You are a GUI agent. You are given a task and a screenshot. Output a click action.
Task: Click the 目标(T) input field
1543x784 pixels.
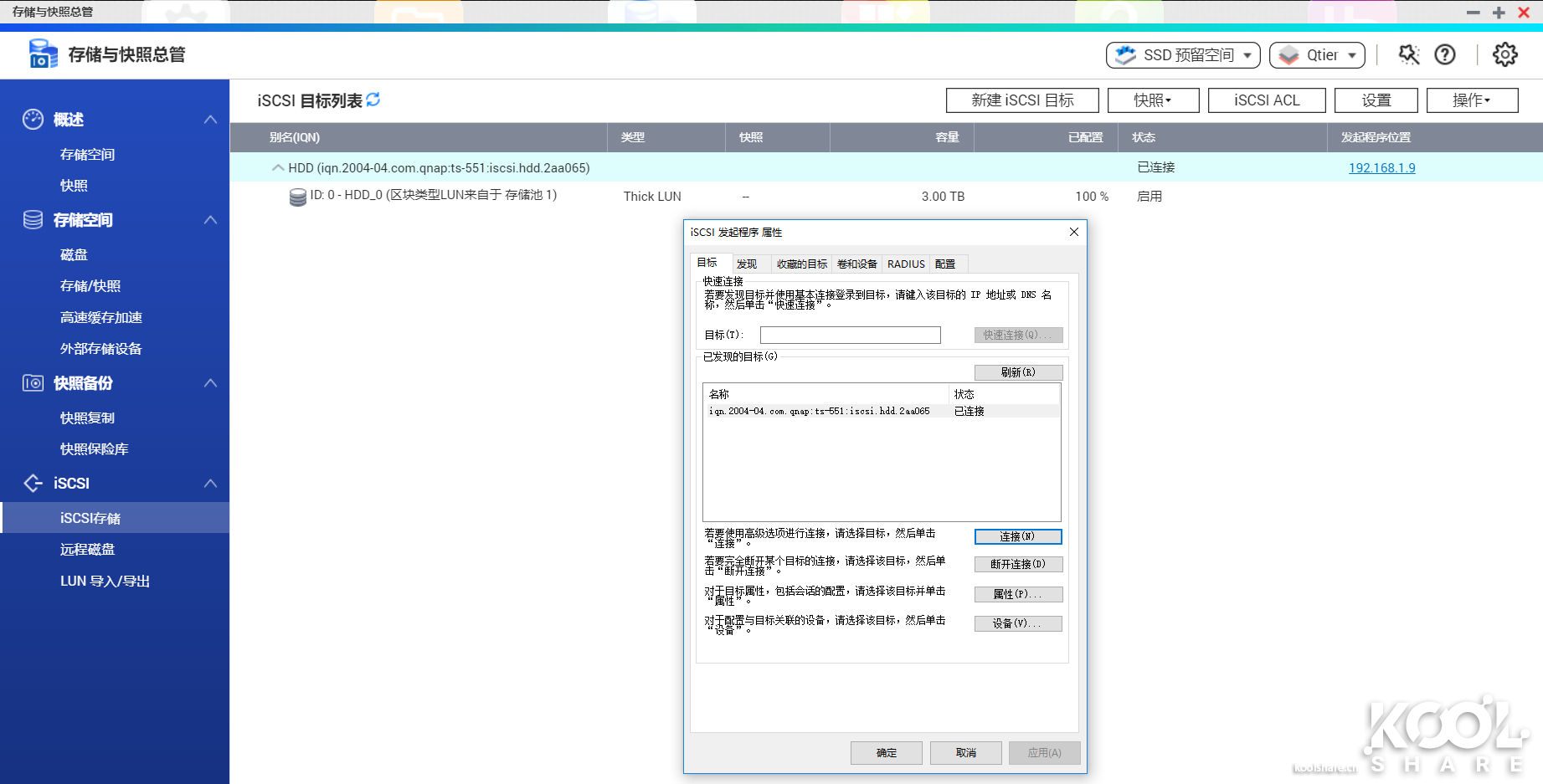click(x=850, y=335)
